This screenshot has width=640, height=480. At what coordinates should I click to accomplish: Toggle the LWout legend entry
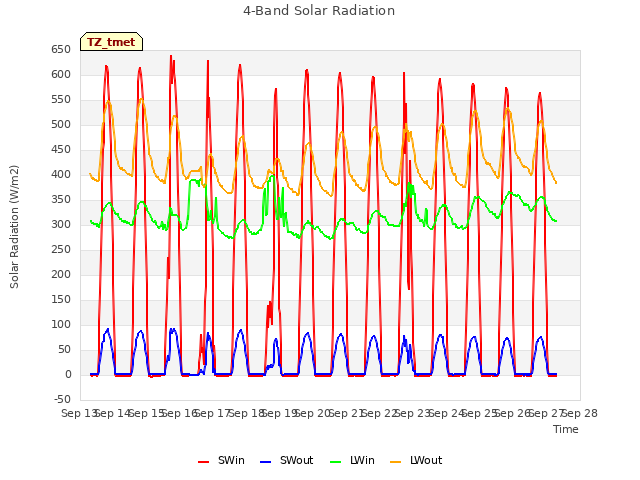416,460
